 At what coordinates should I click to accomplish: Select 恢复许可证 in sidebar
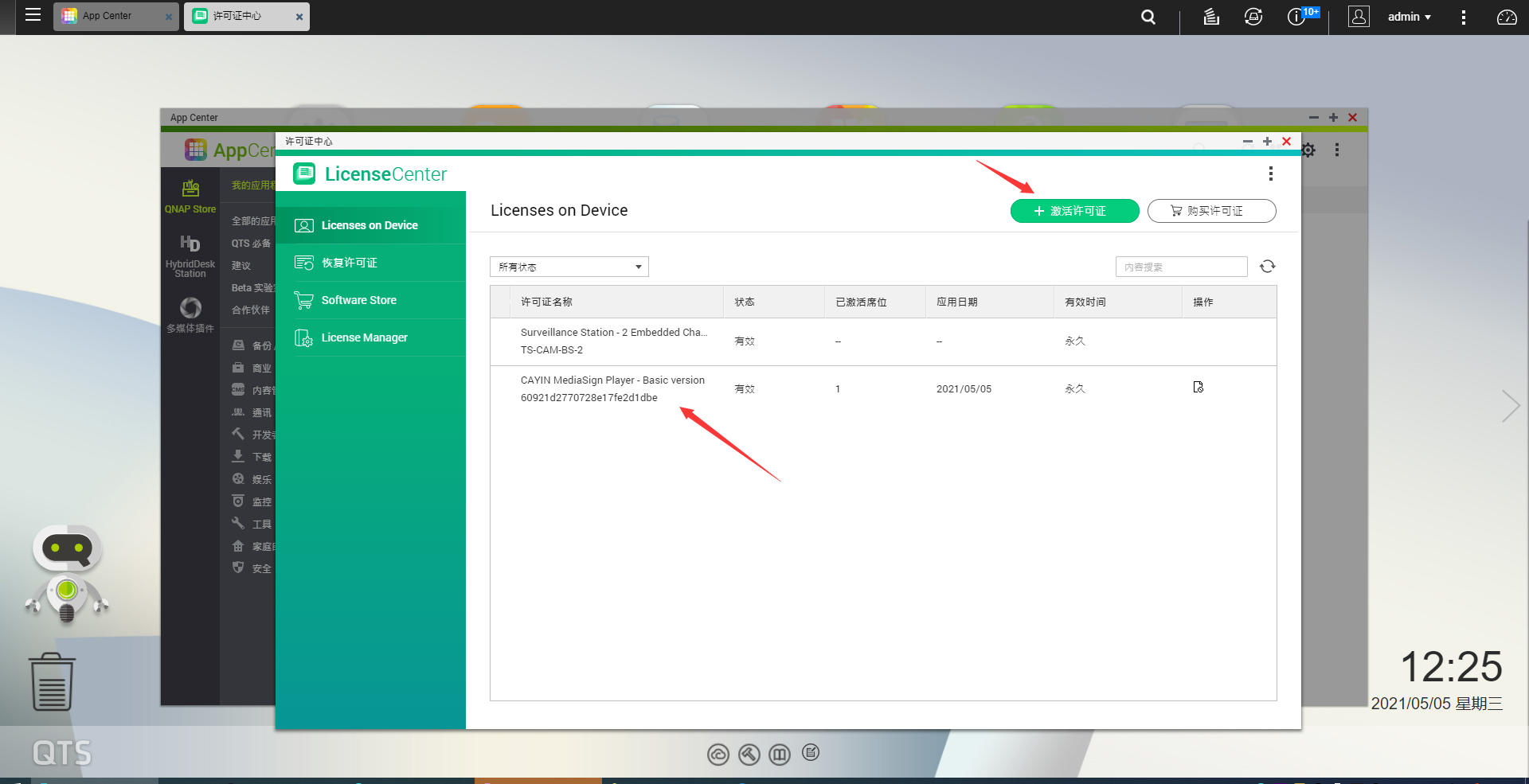[x=349, y=263]
